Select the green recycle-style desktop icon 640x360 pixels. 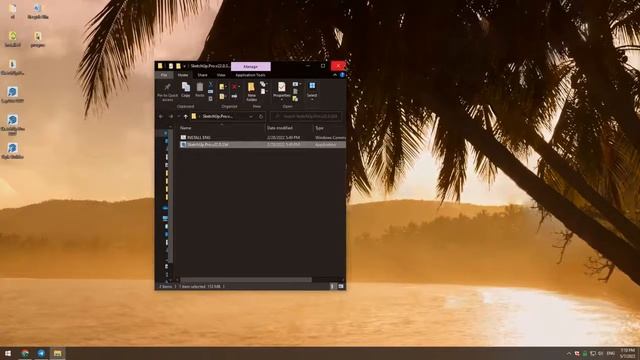pos(13,36)
